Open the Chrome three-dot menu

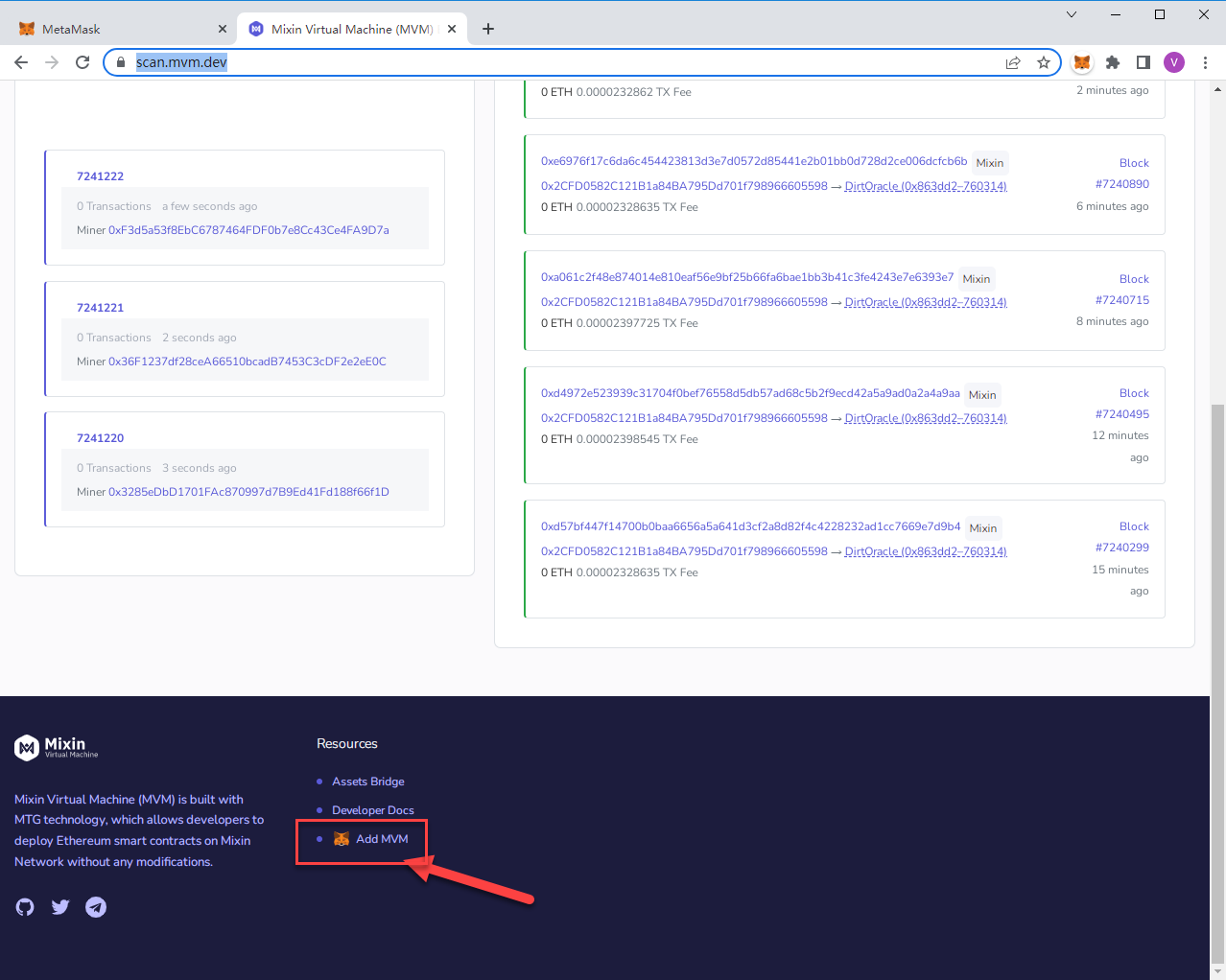(x=1205, y=62)
